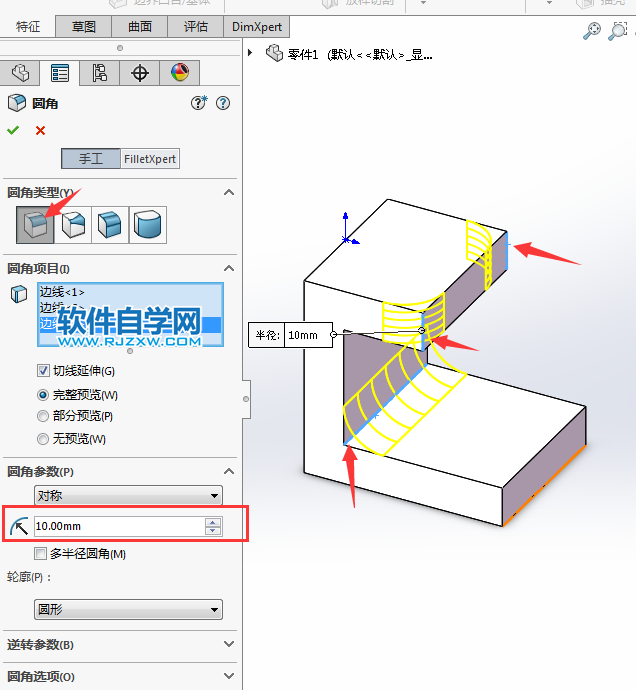Image resolution: width=636 pixels, height=690 pixels.
Task: Select the 部分预览 partial preview radio button
Action: 43,416
